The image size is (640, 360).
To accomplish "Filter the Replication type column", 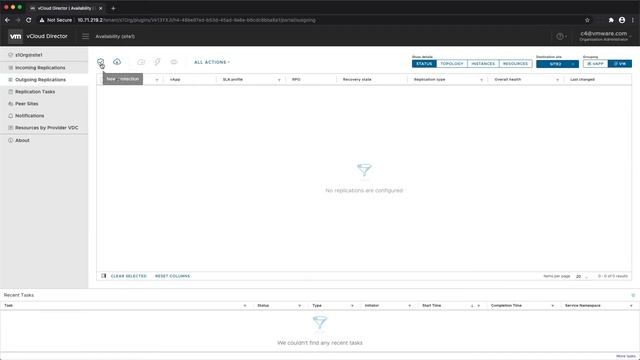I will pyautogui.click(x=482, y=80).
